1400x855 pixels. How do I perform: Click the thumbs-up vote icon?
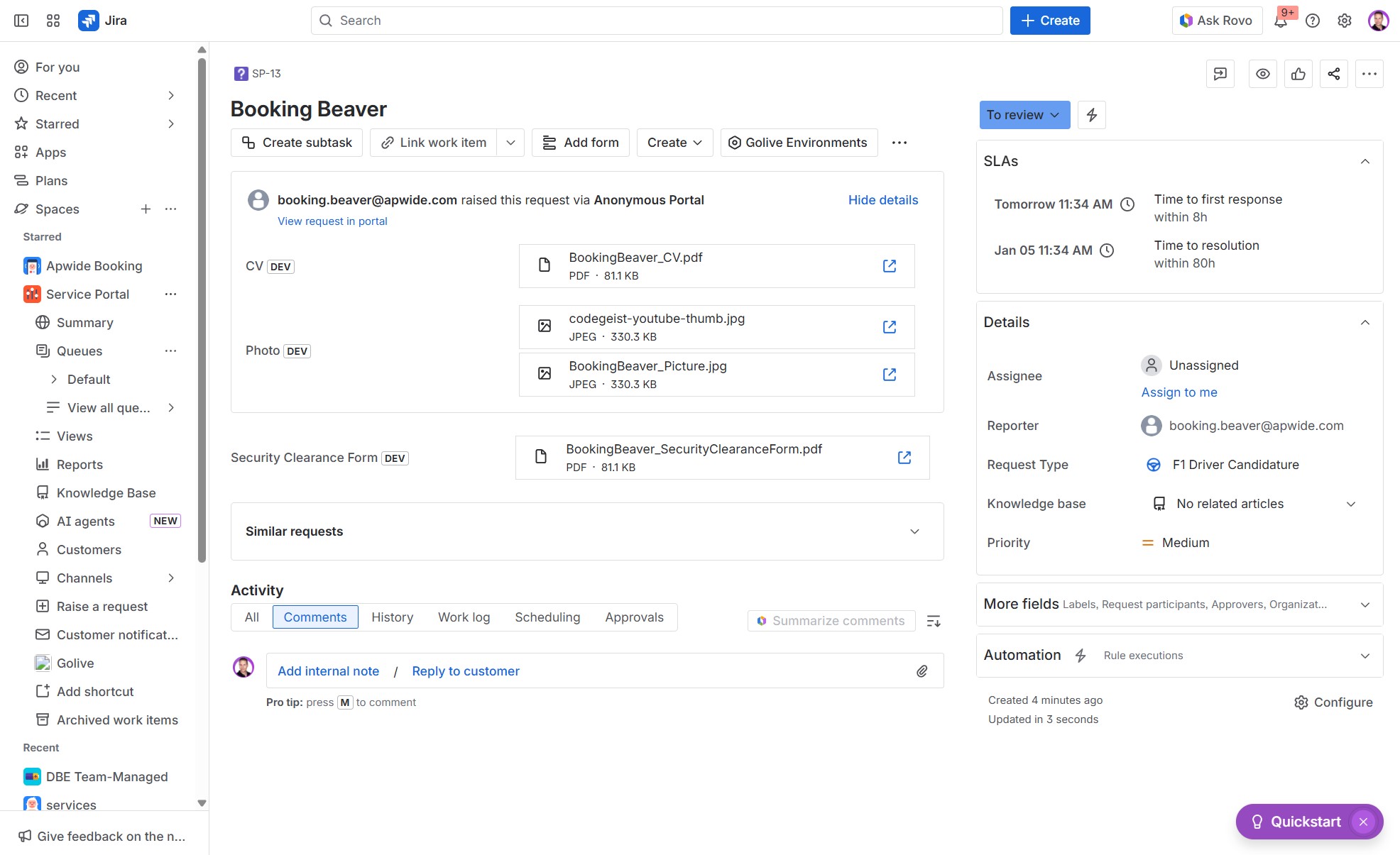1298,74
